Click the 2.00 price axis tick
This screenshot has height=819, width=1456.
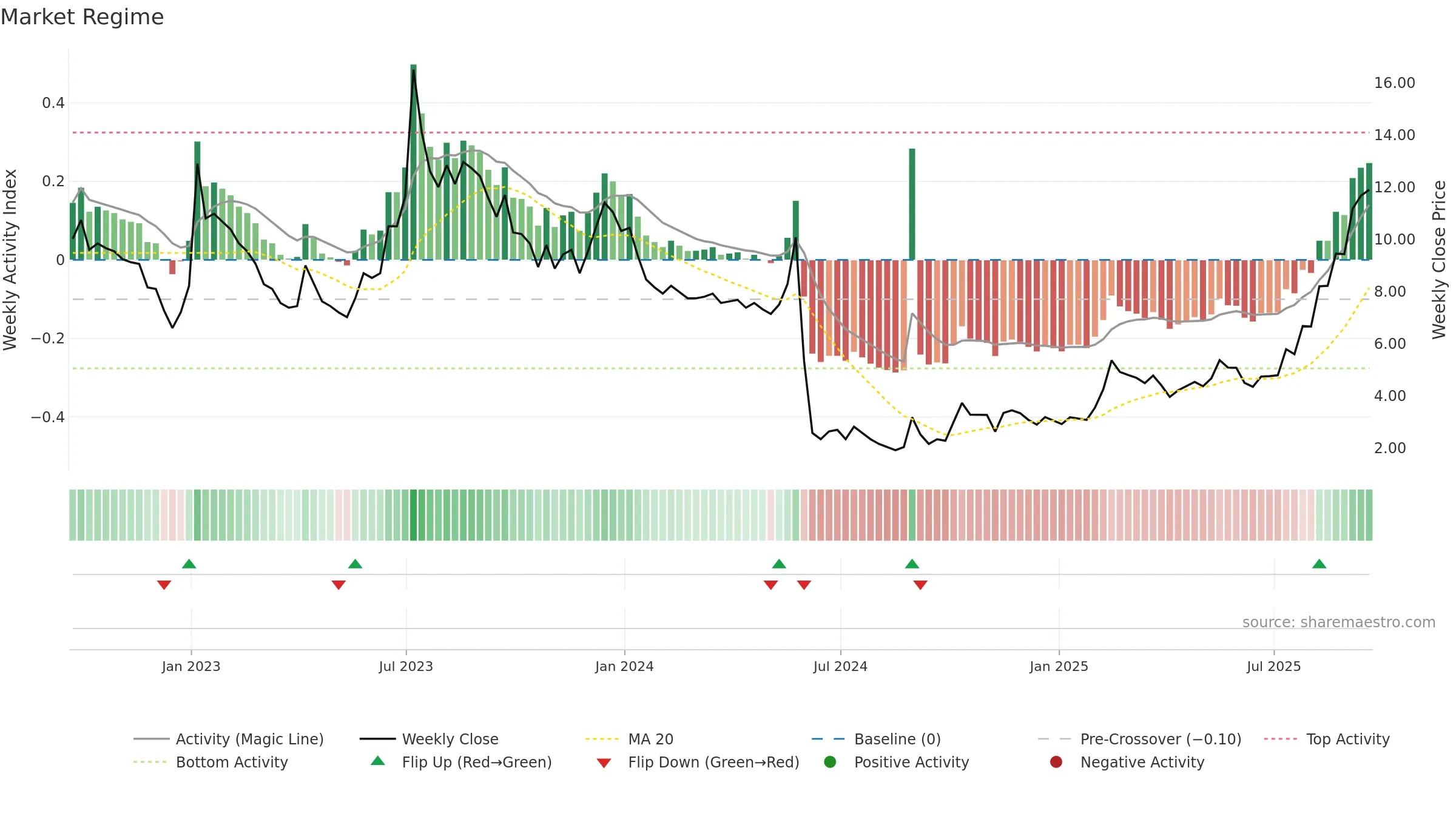pos(1390,448)
